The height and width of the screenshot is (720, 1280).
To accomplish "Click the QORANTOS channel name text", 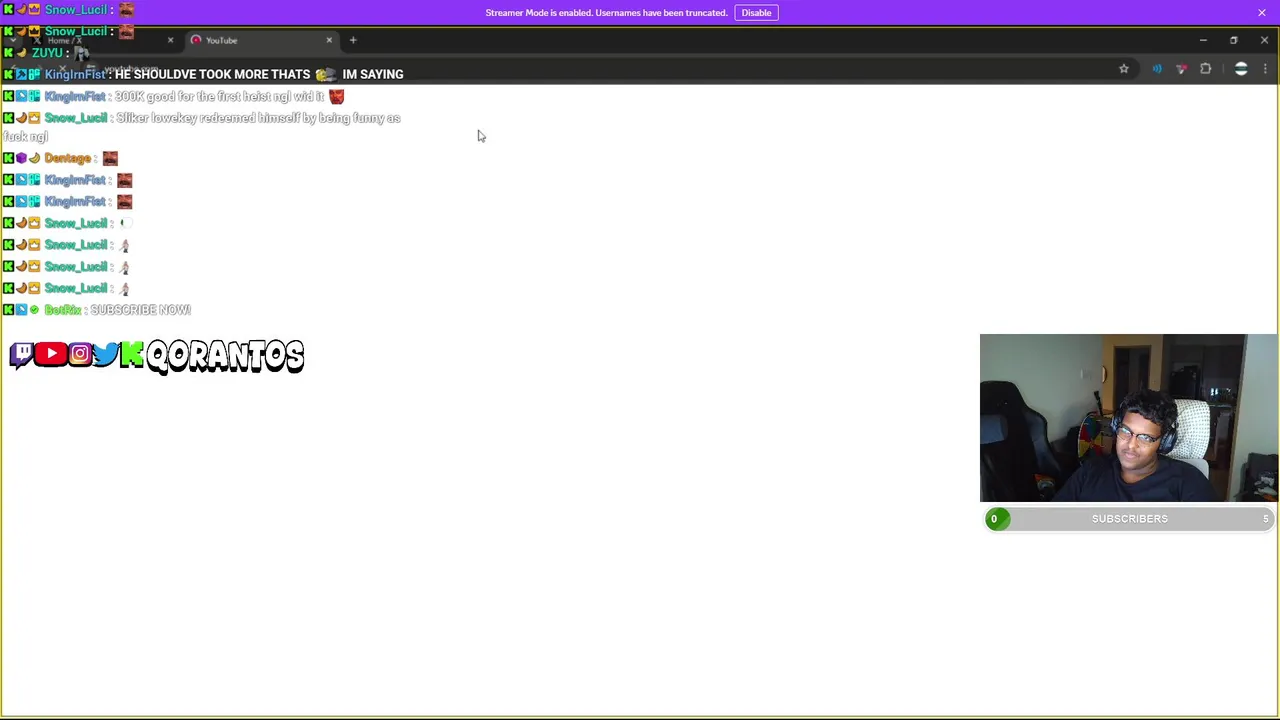I will pos(225,356).
